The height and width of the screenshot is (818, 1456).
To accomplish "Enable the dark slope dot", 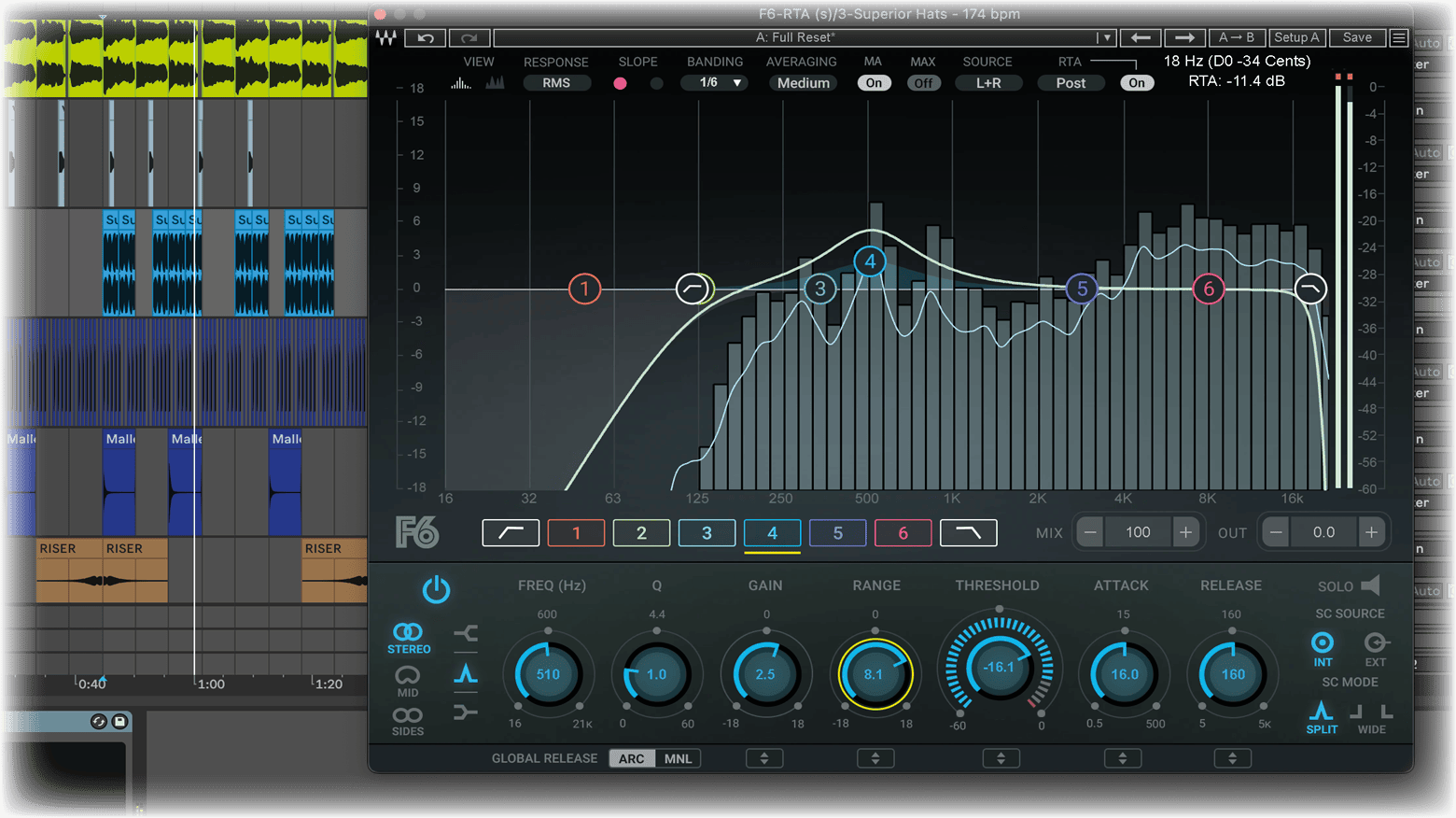I will click(x=656, y=83).
